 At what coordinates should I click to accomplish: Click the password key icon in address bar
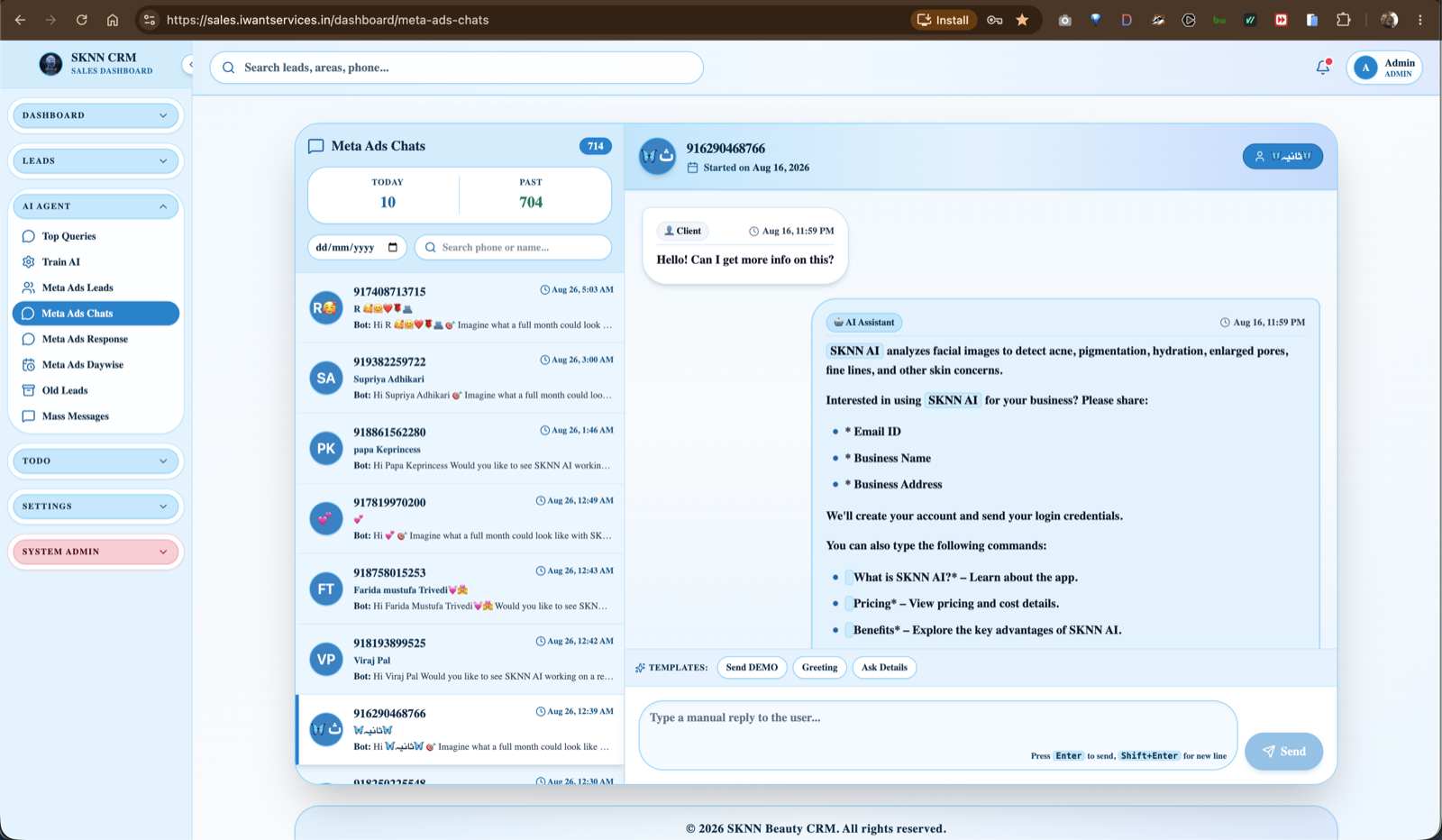[x=995, y=20]
